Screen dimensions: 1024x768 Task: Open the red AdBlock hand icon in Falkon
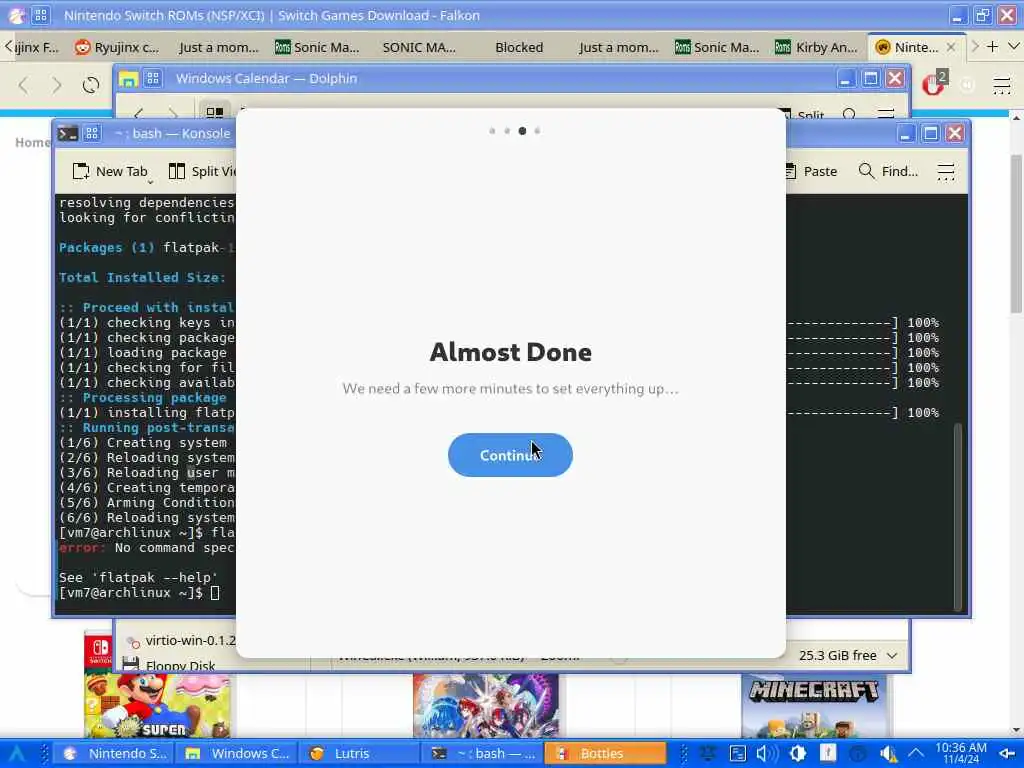tap(934, 85)
